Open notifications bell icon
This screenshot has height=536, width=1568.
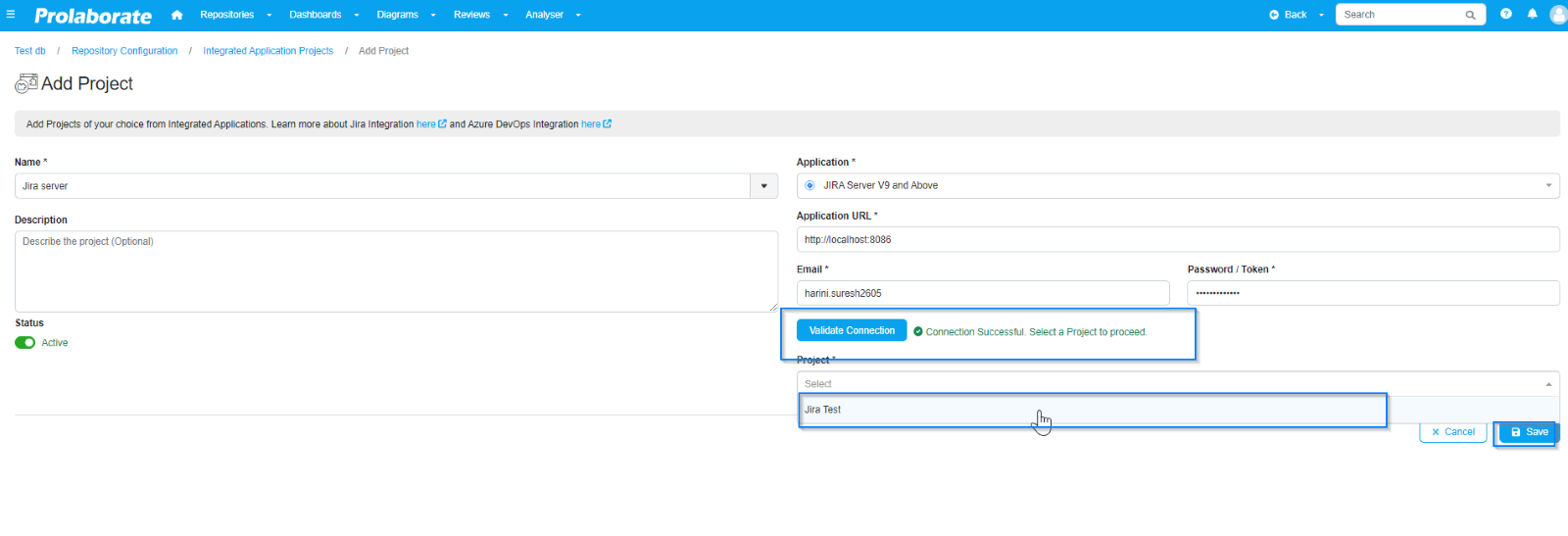pyautogui.click(x=1532, y=14)
